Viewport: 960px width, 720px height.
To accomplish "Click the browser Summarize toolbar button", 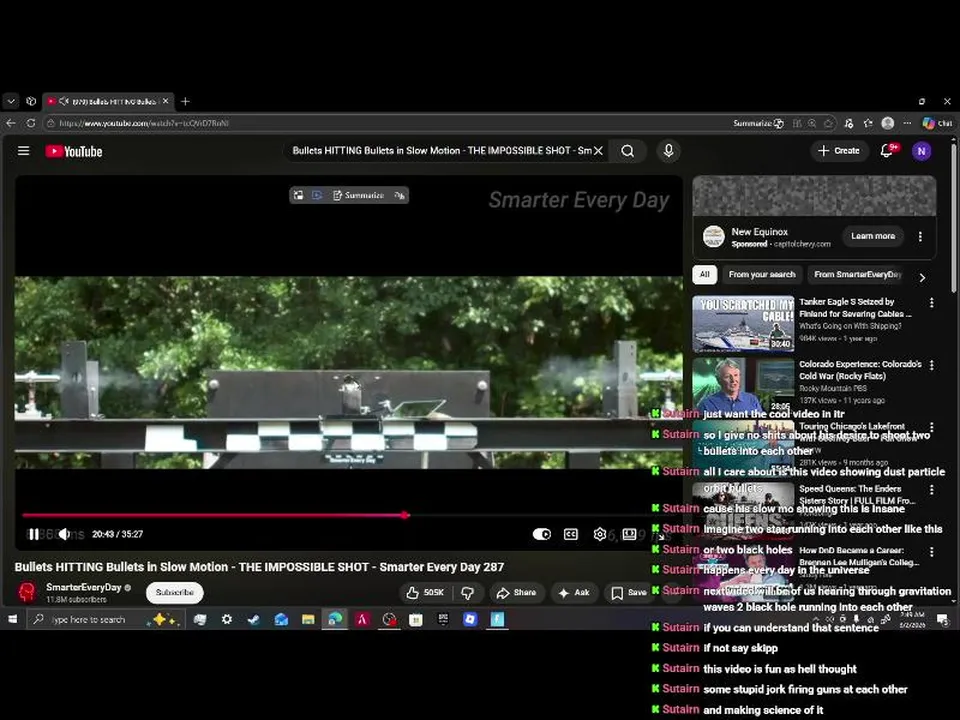I will (x=758, y=123).
